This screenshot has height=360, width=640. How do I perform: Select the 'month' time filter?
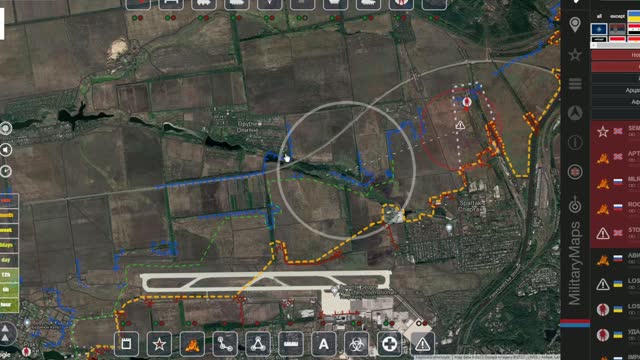8,215
